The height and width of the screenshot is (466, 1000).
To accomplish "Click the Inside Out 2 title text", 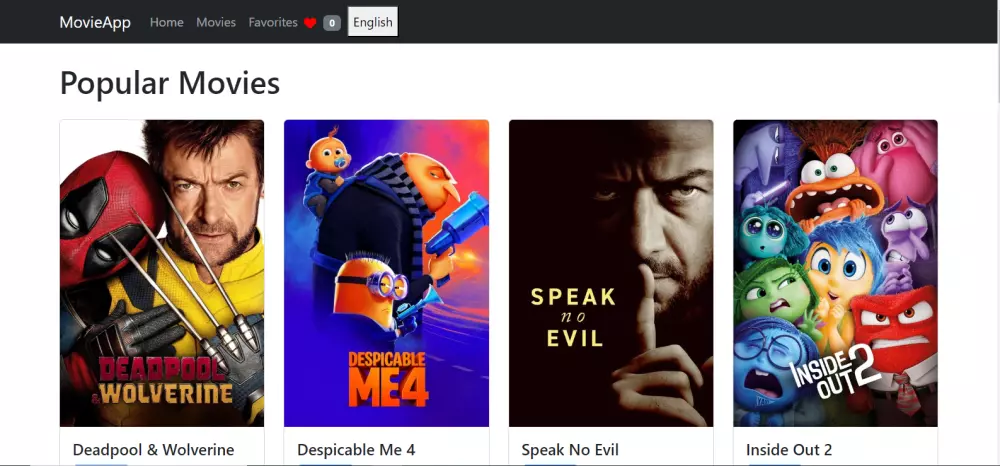I will pyautogui.click(x=789, y=450).
